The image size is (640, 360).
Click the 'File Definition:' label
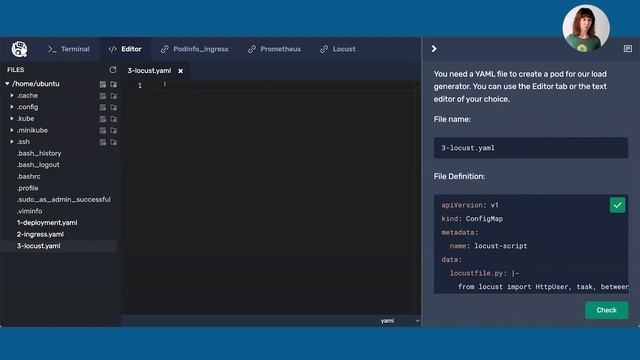tap(459, 176)
